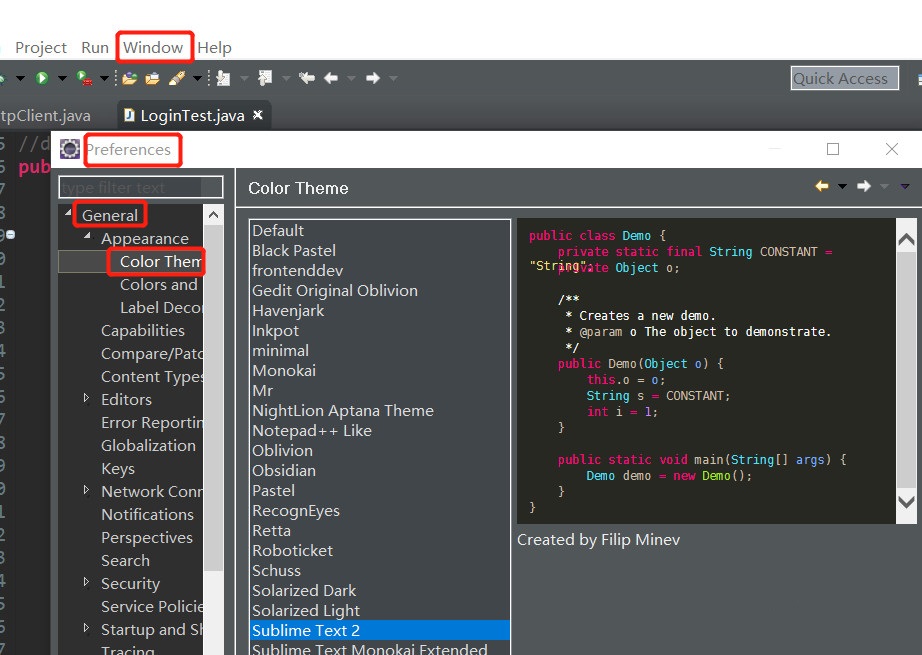922x655 pixels.
Task: Switch to the LoginTest.java tab
Action: pyautogui.click(x=192, y=116)
